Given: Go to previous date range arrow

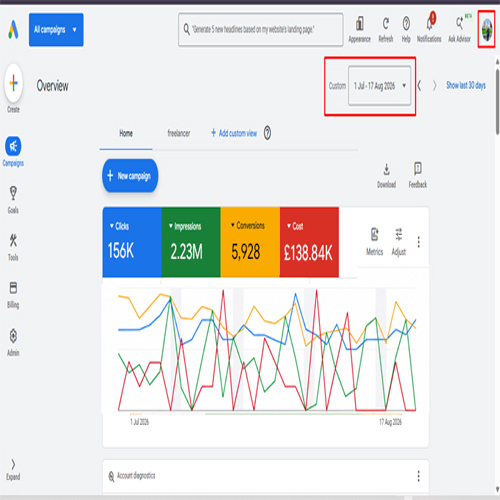Looking at the screenshot, I should coord(419,86).
